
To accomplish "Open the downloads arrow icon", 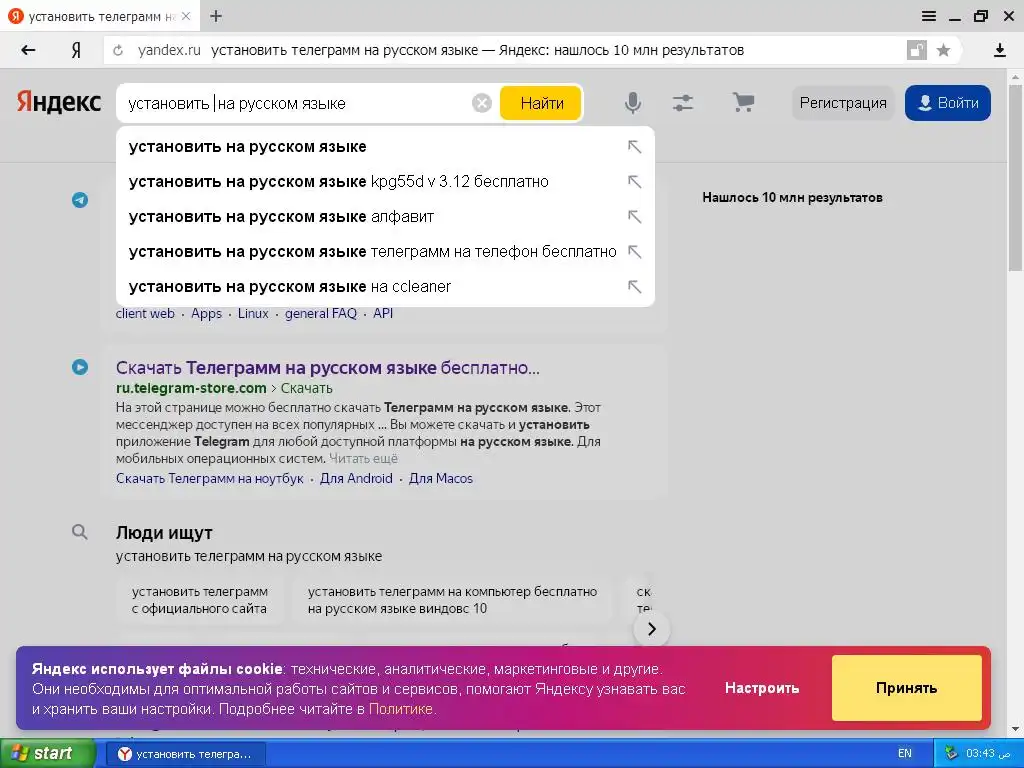I will 999,50.
